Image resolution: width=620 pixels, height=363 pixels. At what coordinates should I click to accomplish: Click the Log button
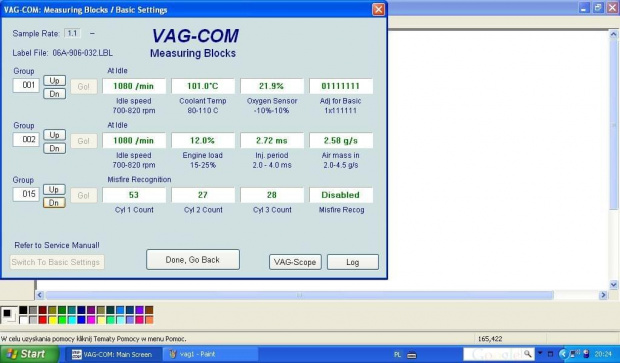click(x=353, y=262)
